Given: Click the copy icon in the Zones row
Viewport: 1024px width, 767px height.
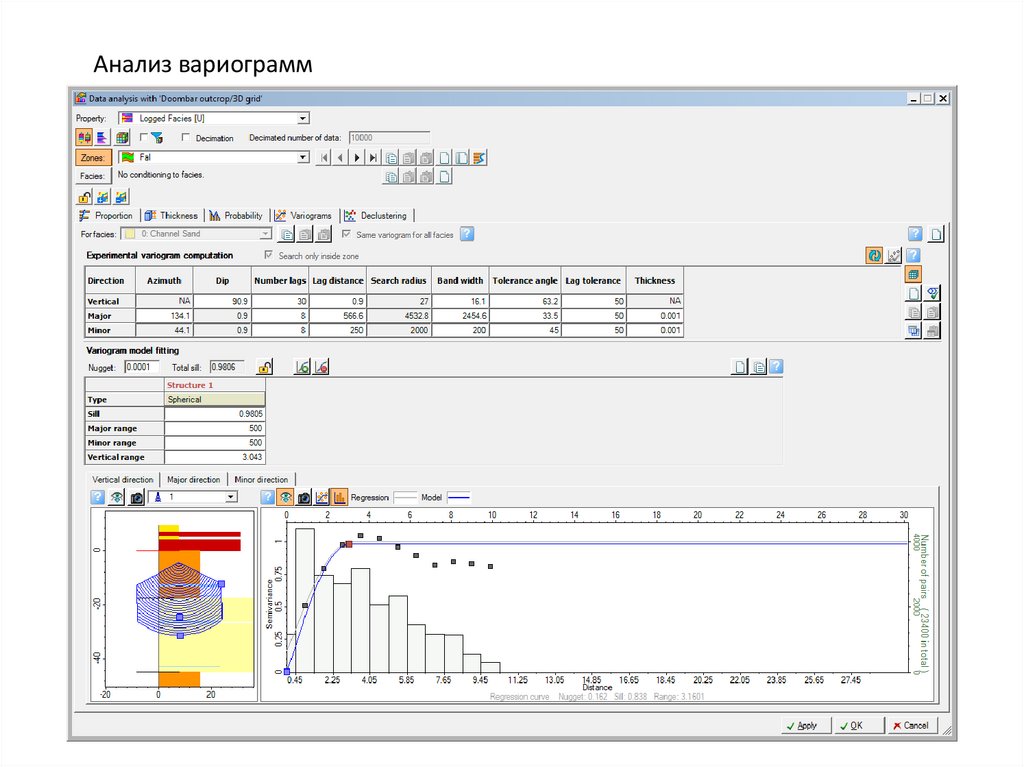Looking at the screenshot, I should (391, 157).
